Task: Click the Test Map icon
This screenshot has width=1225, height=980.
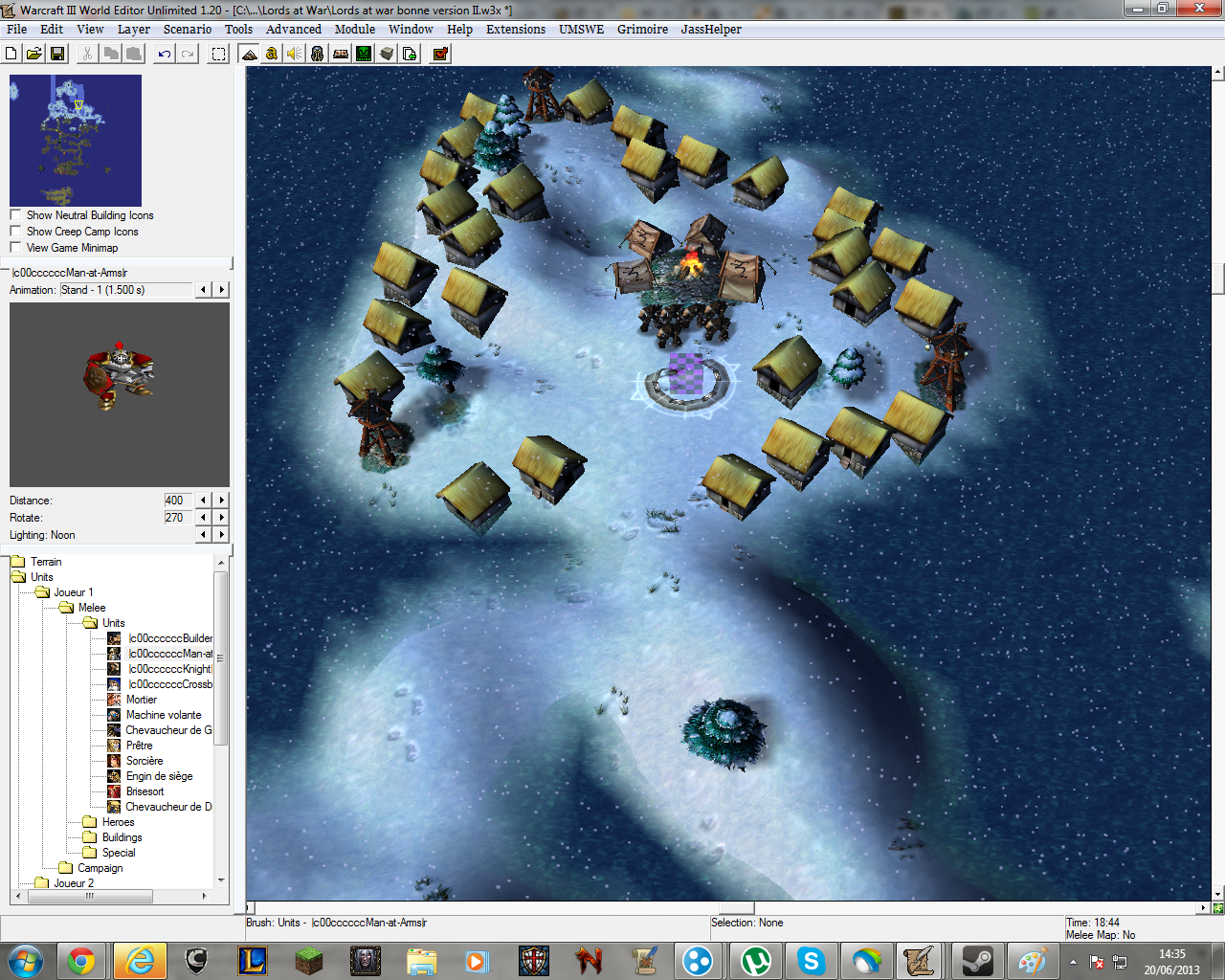Action: [x=440, y=54]
